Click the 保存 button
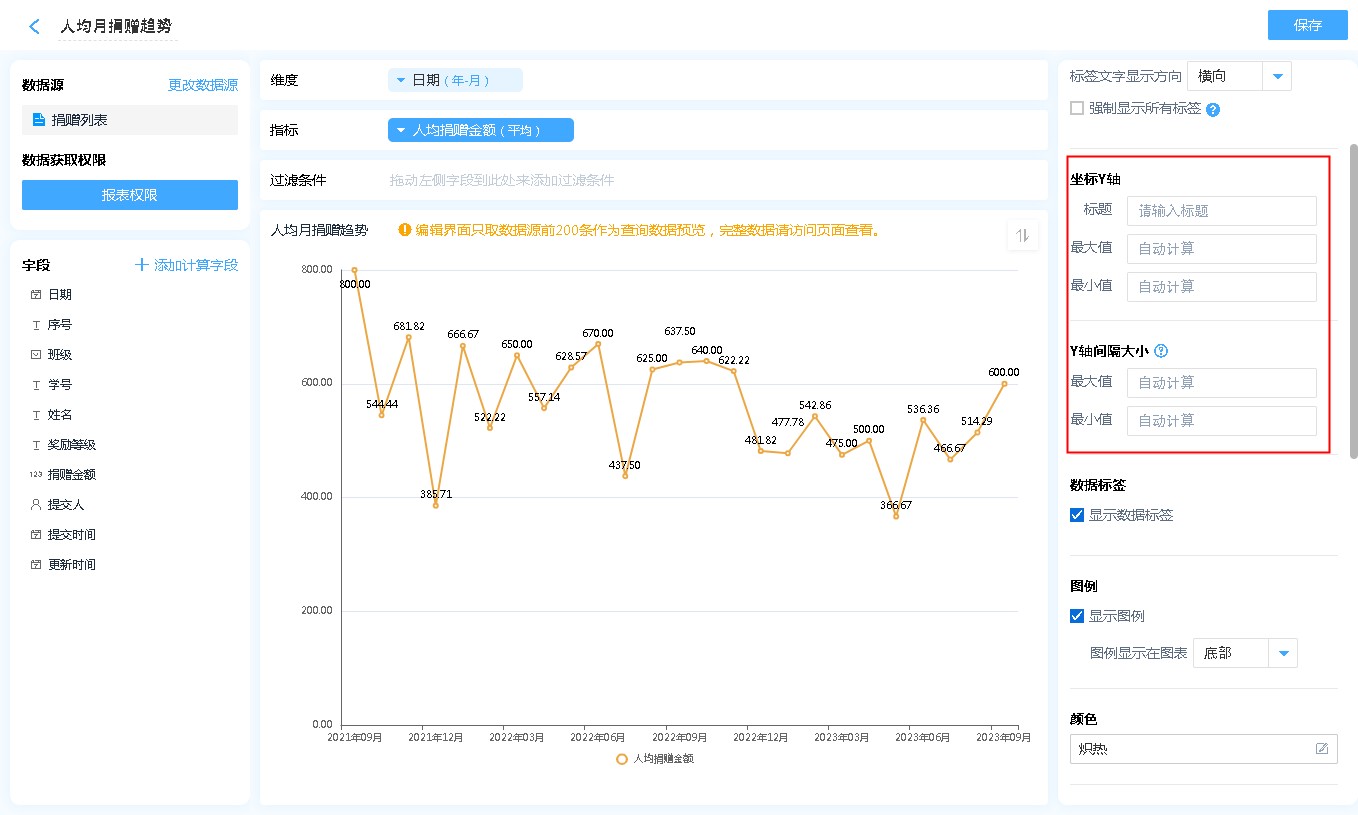The image size is (1358, 815). (x=1307, y=25)
